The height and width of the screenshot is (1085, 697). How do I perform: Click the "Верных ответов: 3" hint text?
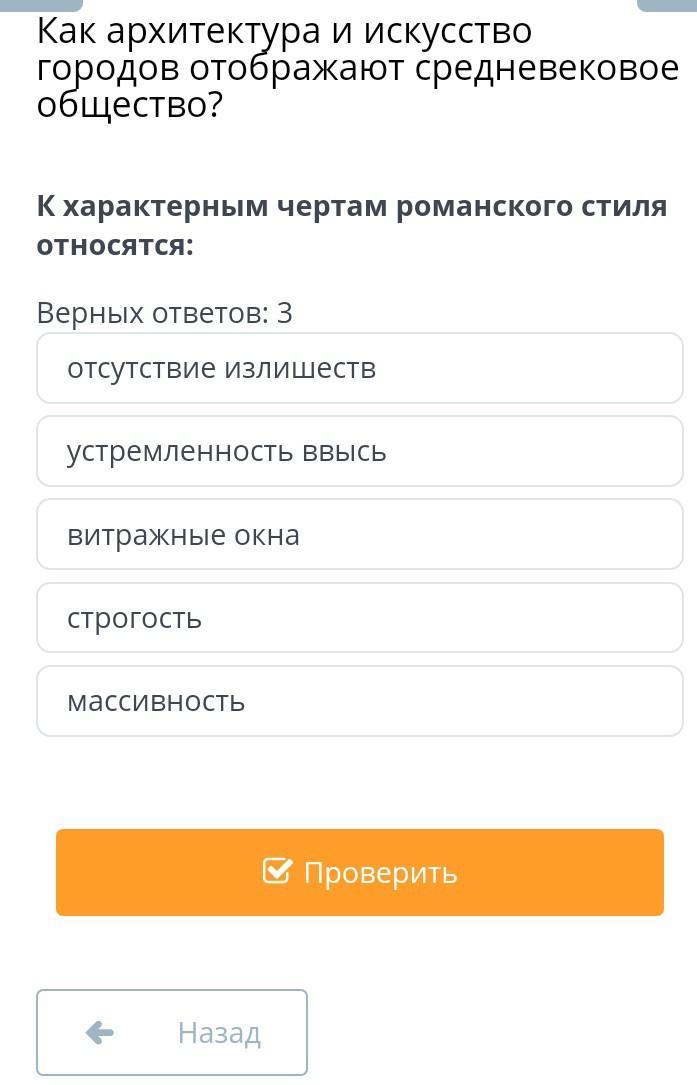coord(165,313)
